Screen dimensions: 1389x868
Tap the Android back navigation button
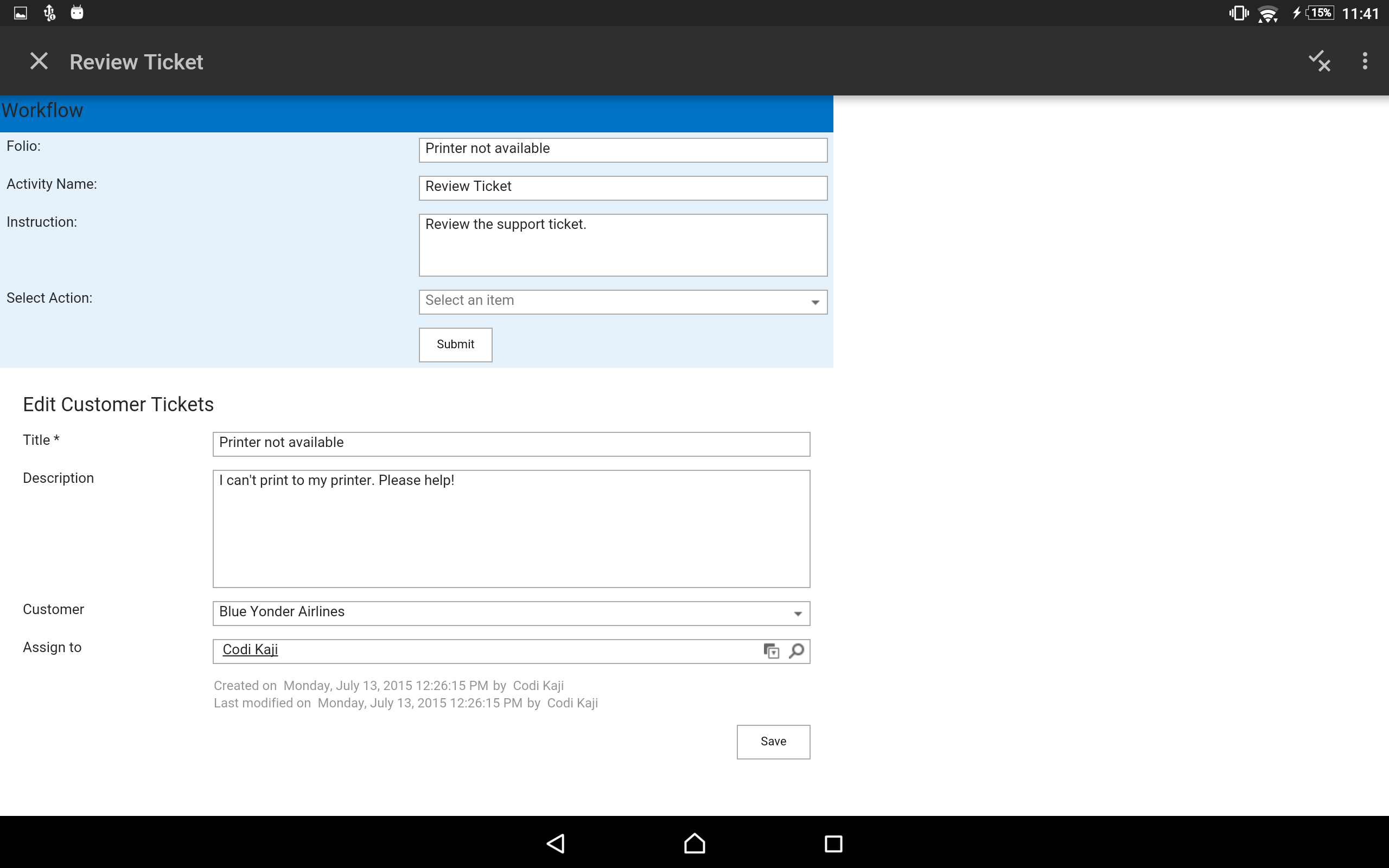[556, 843]
